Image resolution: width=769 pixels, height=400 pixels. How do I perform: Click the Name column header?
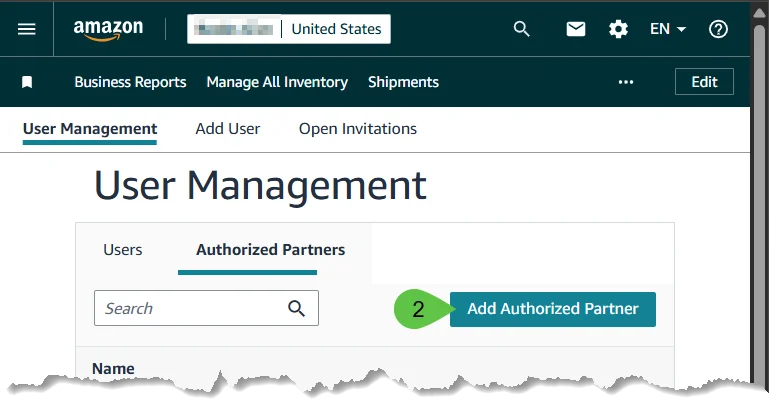click(x=113, y=369)
